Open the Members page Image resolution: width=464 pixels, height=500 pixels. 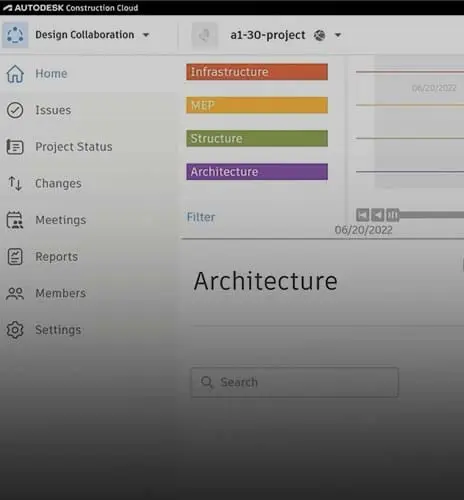61,293
